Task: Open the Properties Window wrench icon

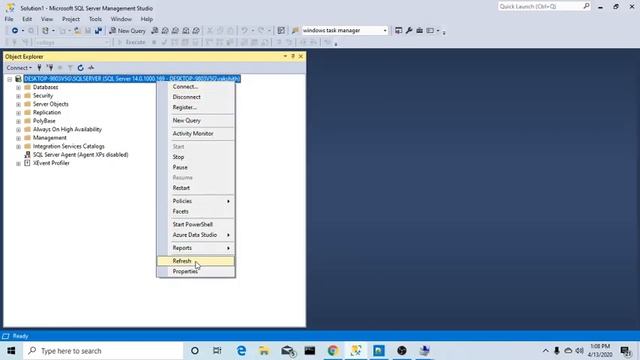Action: [x=409, y=31]
